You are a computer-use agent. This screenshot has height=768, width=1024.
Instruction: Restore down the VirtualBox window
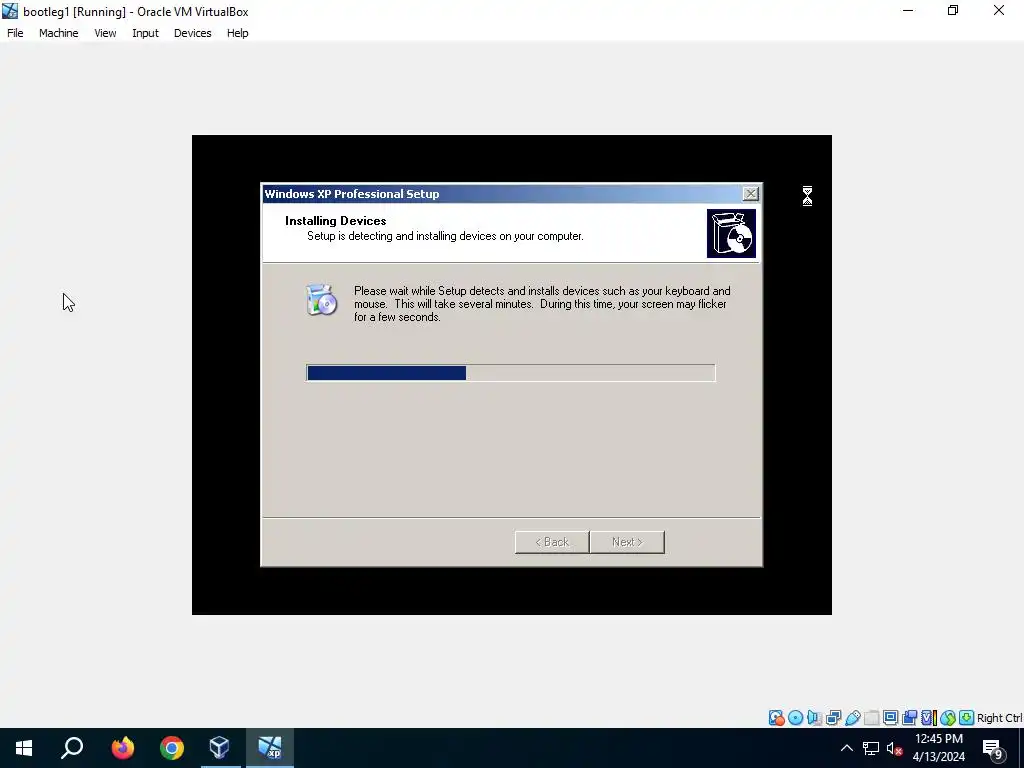coord(953,10)
